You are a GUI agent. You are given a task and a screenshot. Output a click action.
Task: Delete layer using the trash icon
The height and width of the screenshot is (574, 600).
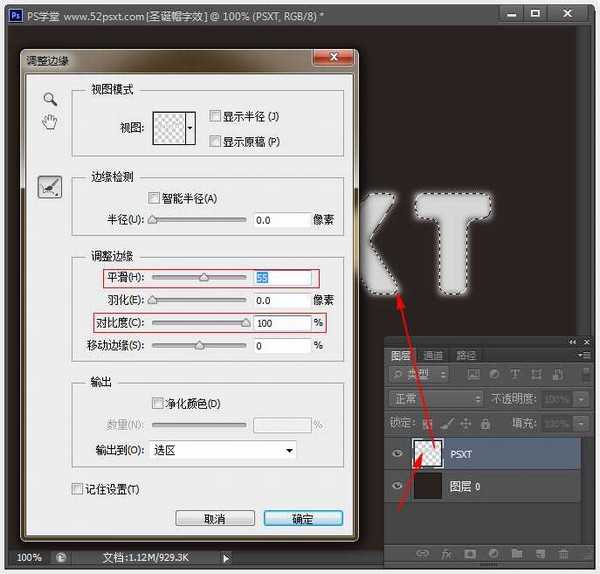[x=564, y=553]
